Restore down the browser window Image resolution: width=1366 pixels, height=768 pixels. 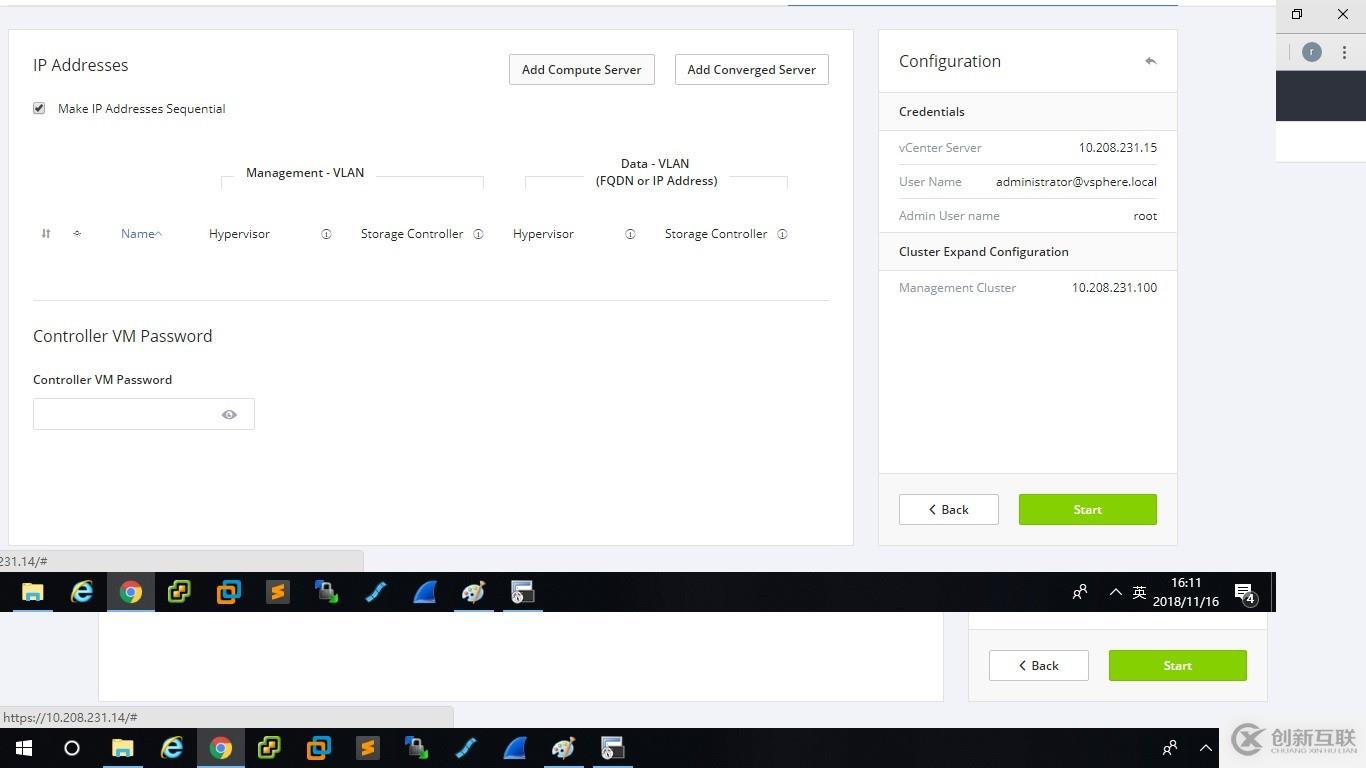point(1297,14)
